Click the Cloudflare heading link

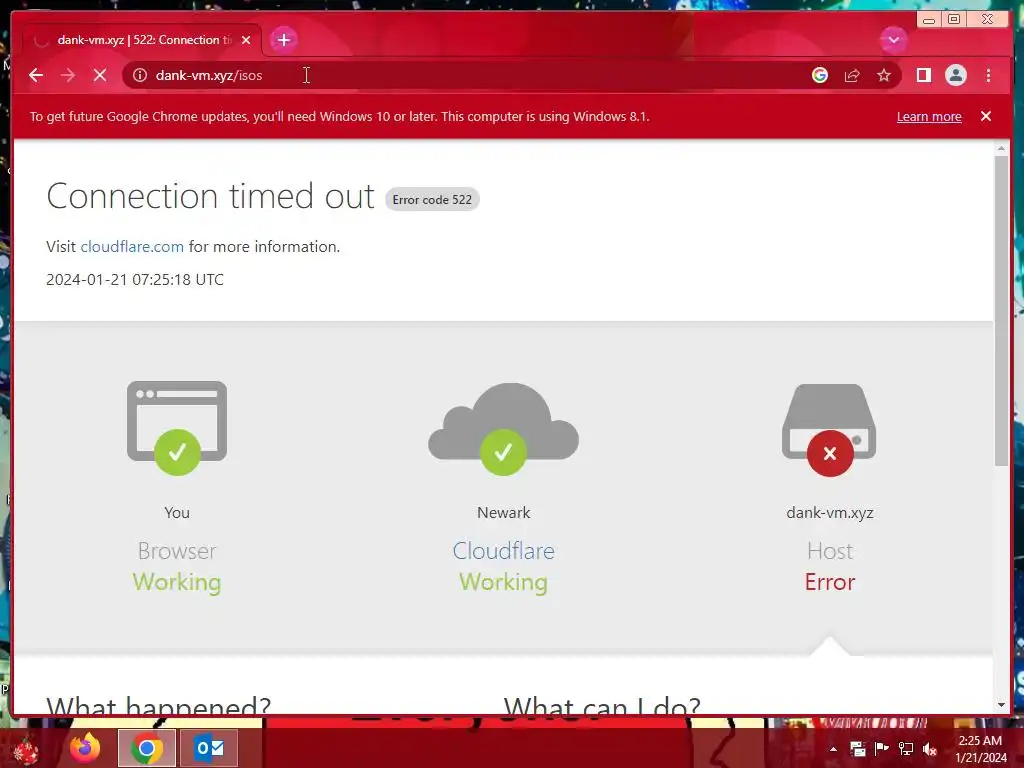click(x=504, y=551)
